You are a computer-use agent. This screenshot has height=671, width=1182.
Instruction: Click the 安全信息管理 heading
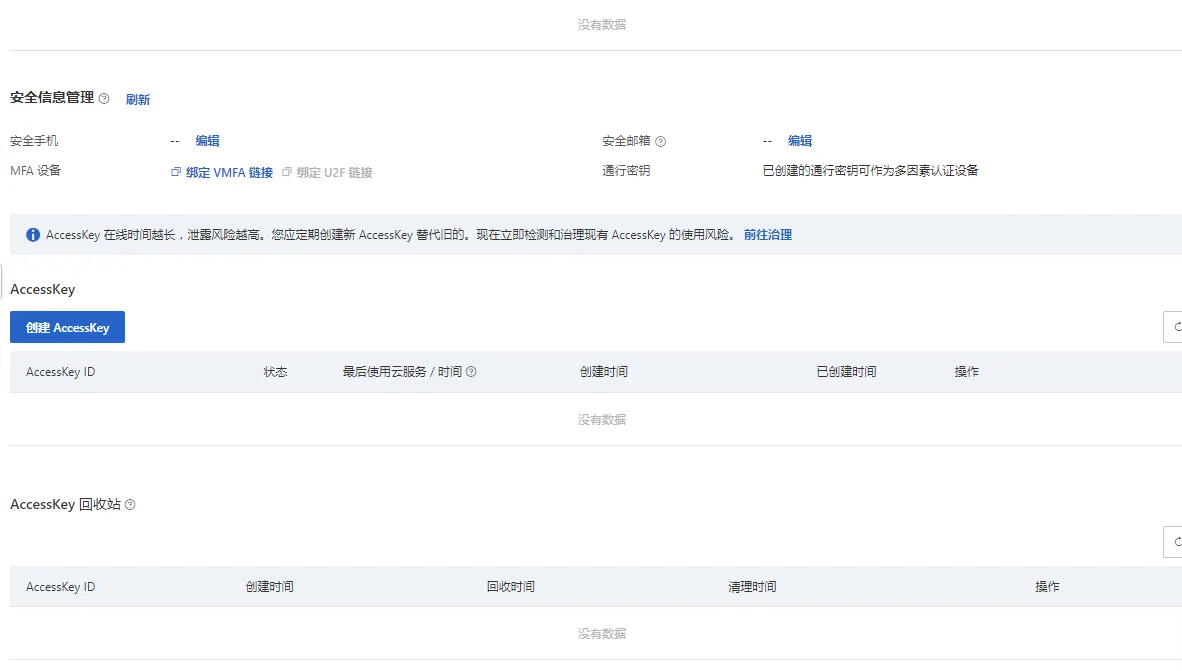[x=52, y=98]
